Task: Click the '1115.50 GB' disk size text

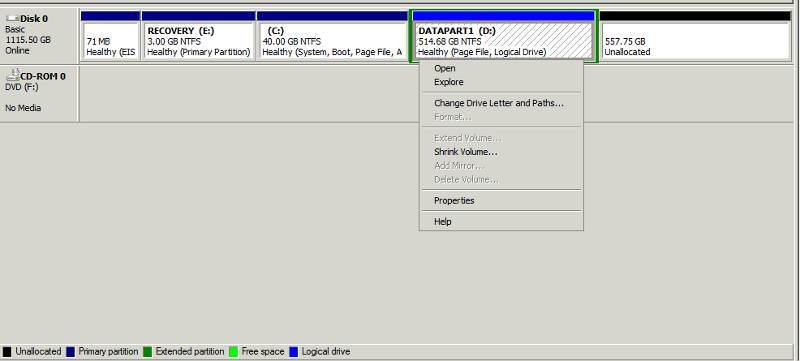Action: pyautogui.click(x=28, y=40)
